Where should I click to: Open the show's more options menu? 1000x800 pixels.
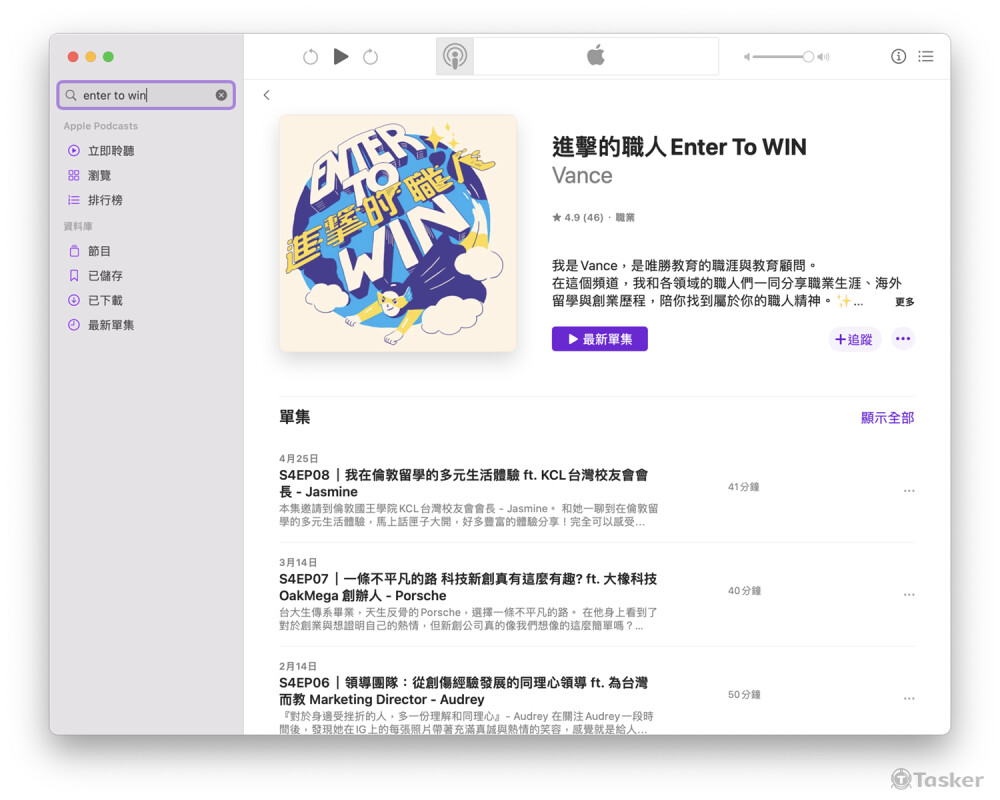coord(903,339)
